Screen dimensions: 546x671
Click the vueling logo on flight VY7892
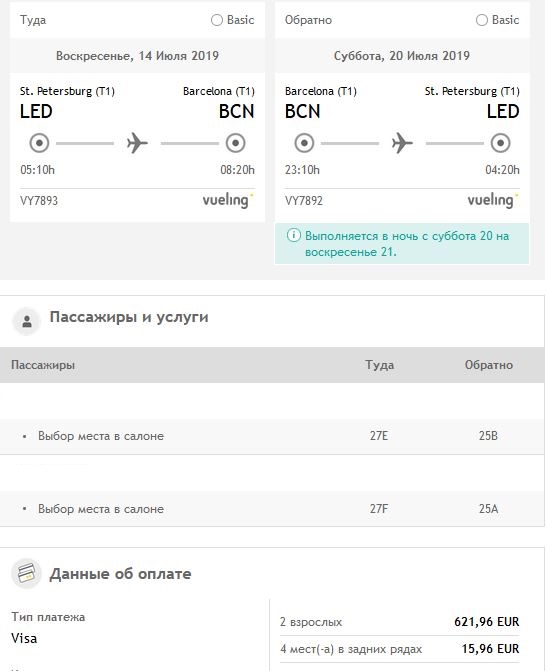pos(493,200)
